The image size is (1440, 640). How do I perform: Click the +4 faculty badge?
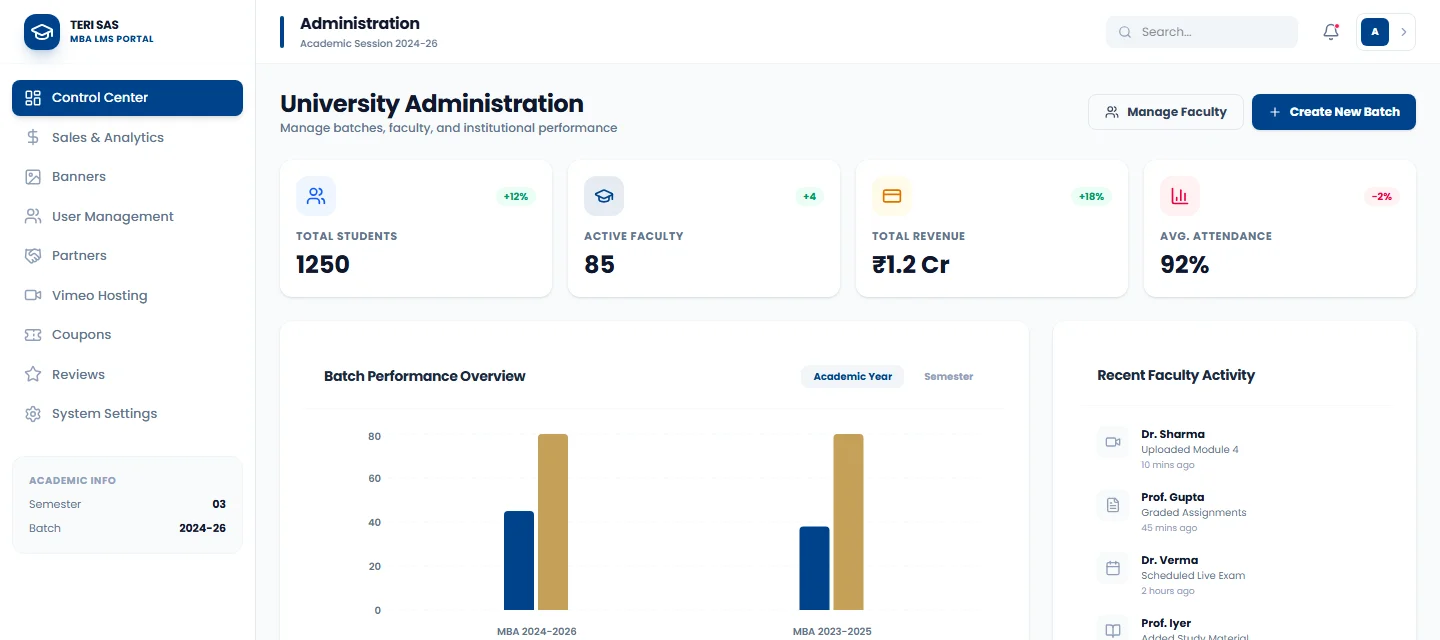[810, 197]
